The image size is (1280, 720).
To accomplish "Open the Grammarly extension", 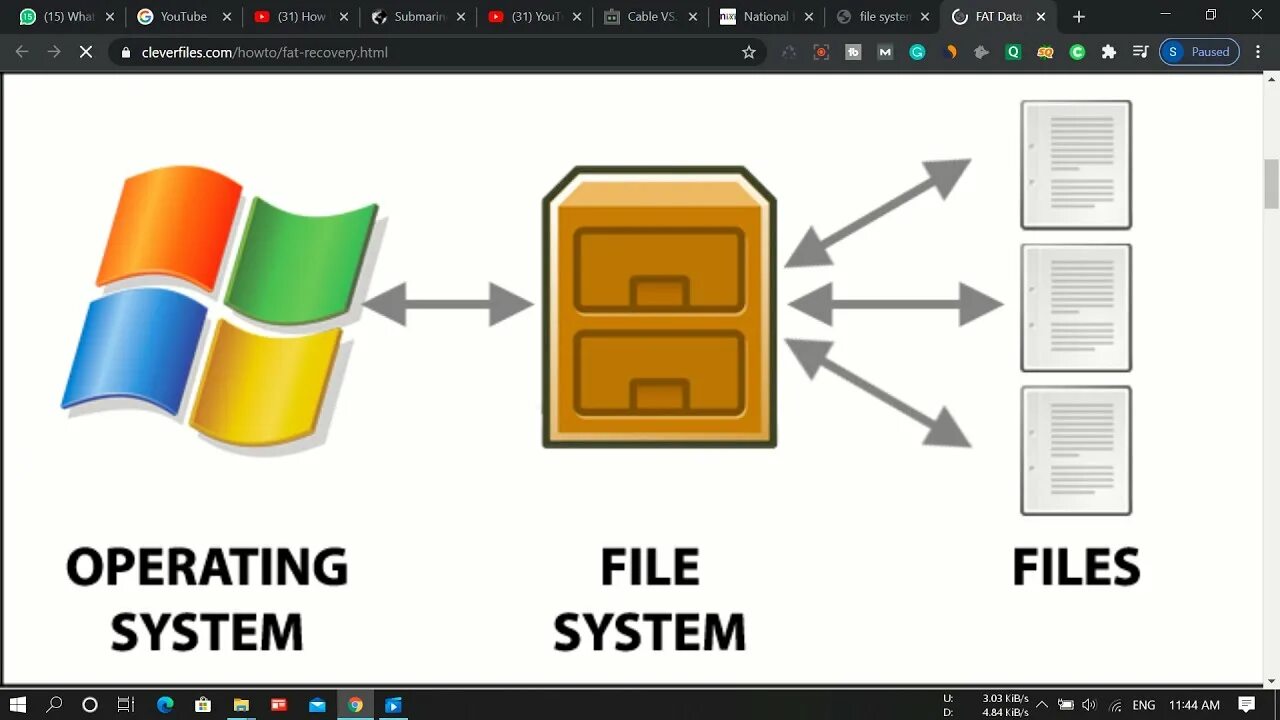I will (917, 52).
